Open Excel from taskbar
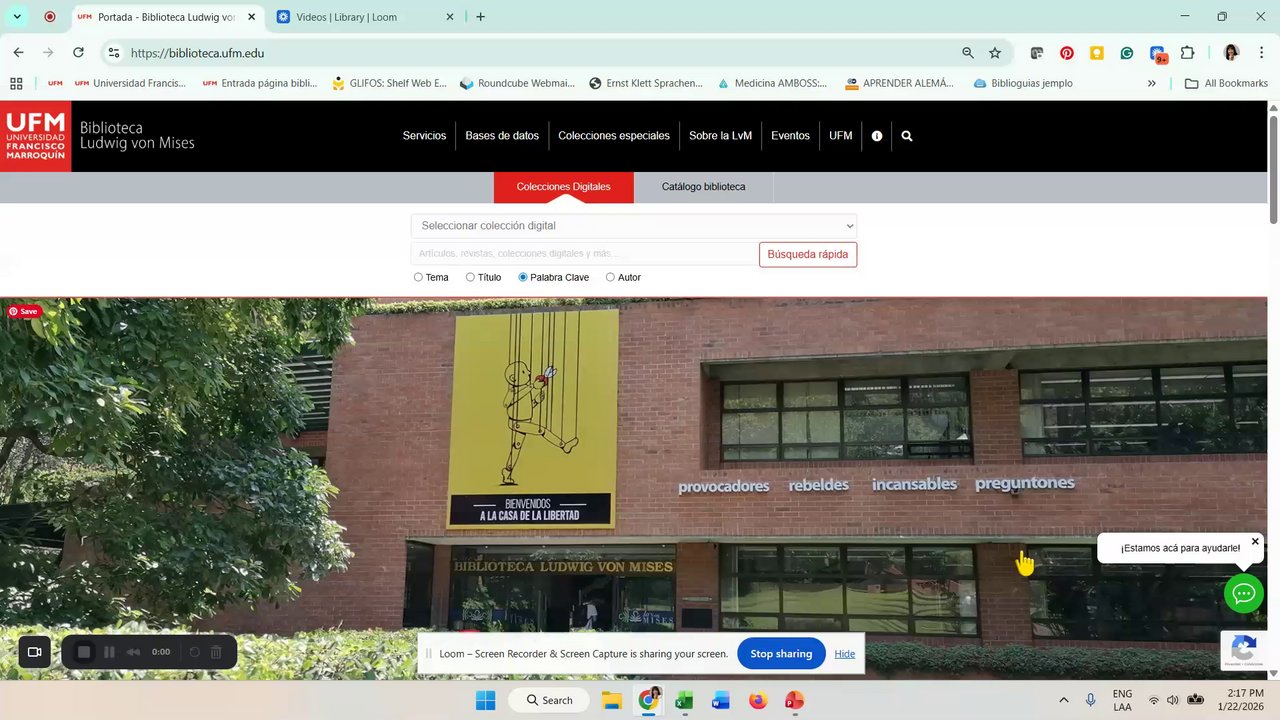Image resolution: width=1280 pixels, height=720 pixels. (684, 700)
